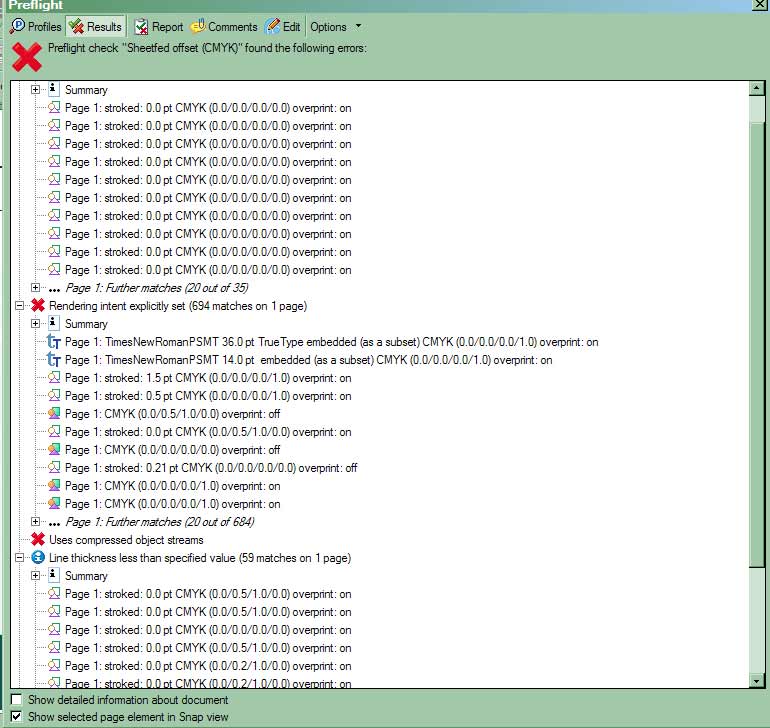Select 'stroked: 0.0 pt CMYK (0.0/0.5/1.0/0.0)' under Rendering intent
Image resolution: width=770 pixels, height=728 pixels.
tap(208, 432)
